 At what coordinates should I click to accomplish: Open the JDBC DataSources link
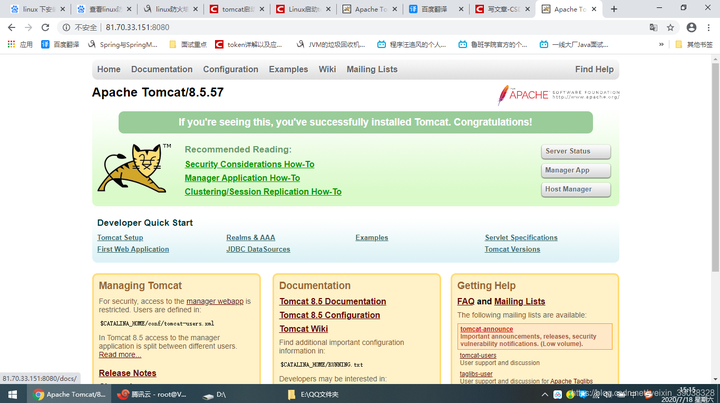pos(258,249)
